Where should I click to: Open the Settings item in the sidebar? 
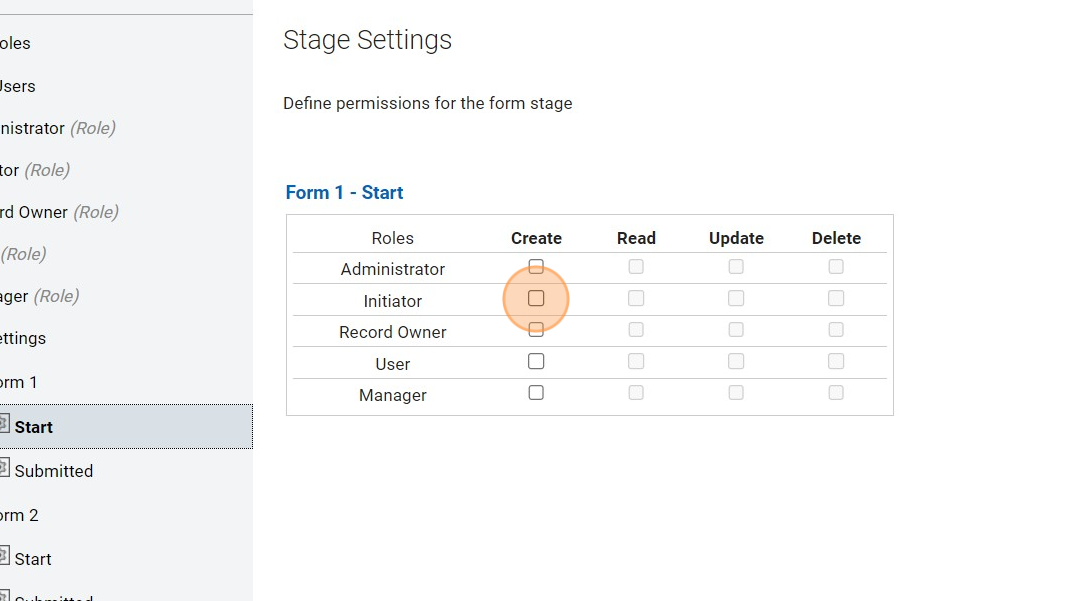[x=23, y=338]
